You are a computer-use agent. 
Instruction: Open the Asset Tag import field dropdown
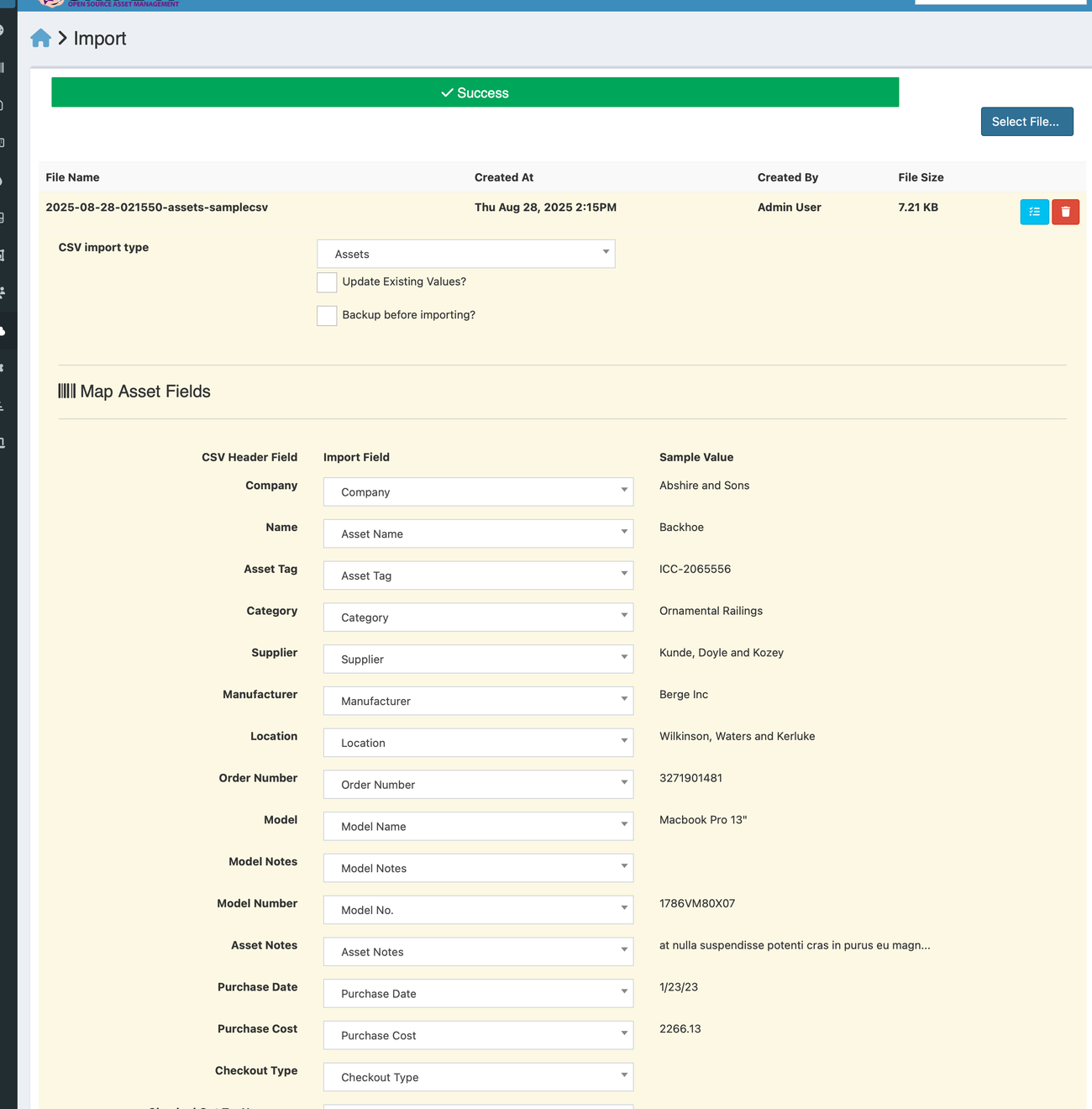coord(478,576)
